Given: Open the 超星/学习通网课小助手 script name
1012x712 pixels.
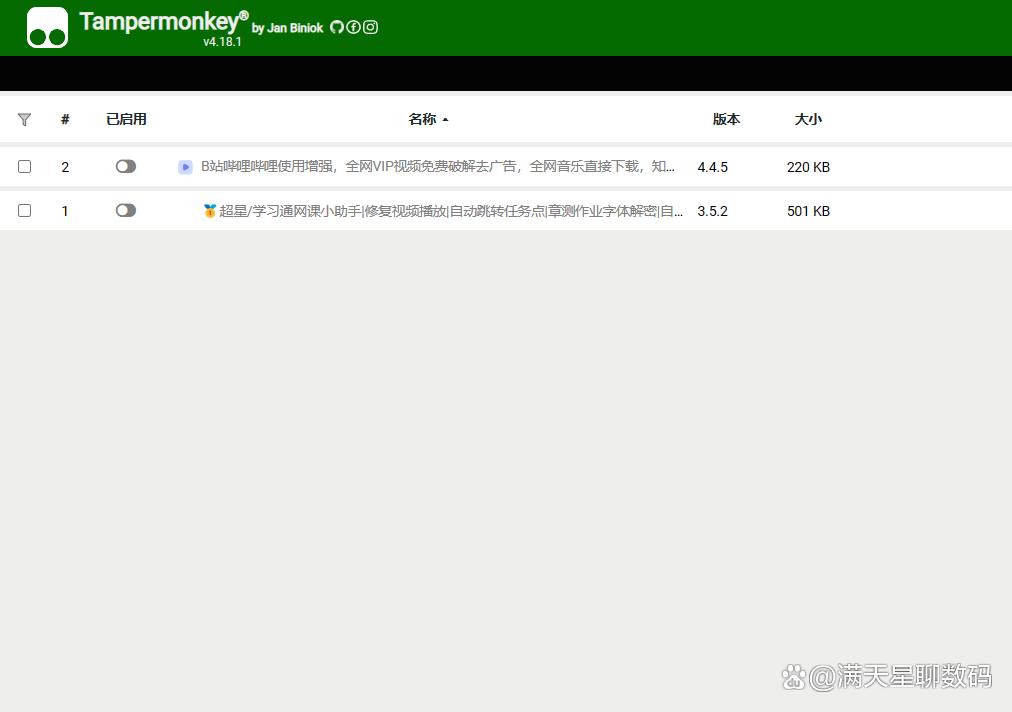Looking at the screenshot, I should (x=451, y=211).
